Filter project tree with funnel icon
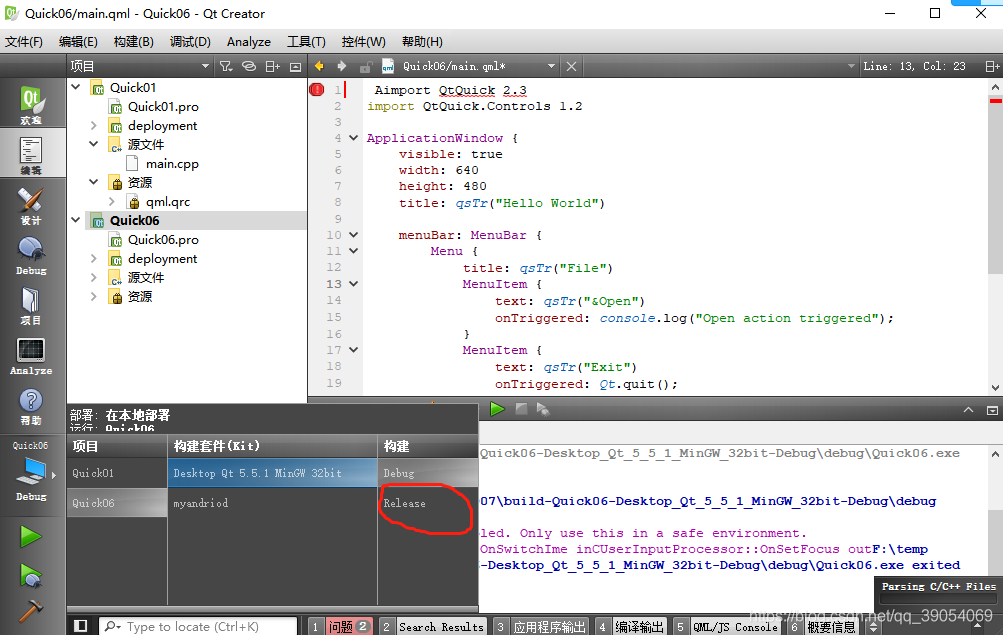The image size is (1003, 635). [226, 67]
